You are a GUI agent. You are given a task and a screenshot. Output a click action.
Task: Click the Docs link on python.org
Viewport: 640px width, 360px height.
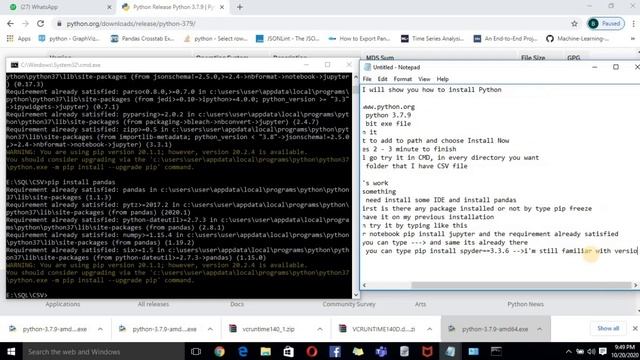point(237,304)
